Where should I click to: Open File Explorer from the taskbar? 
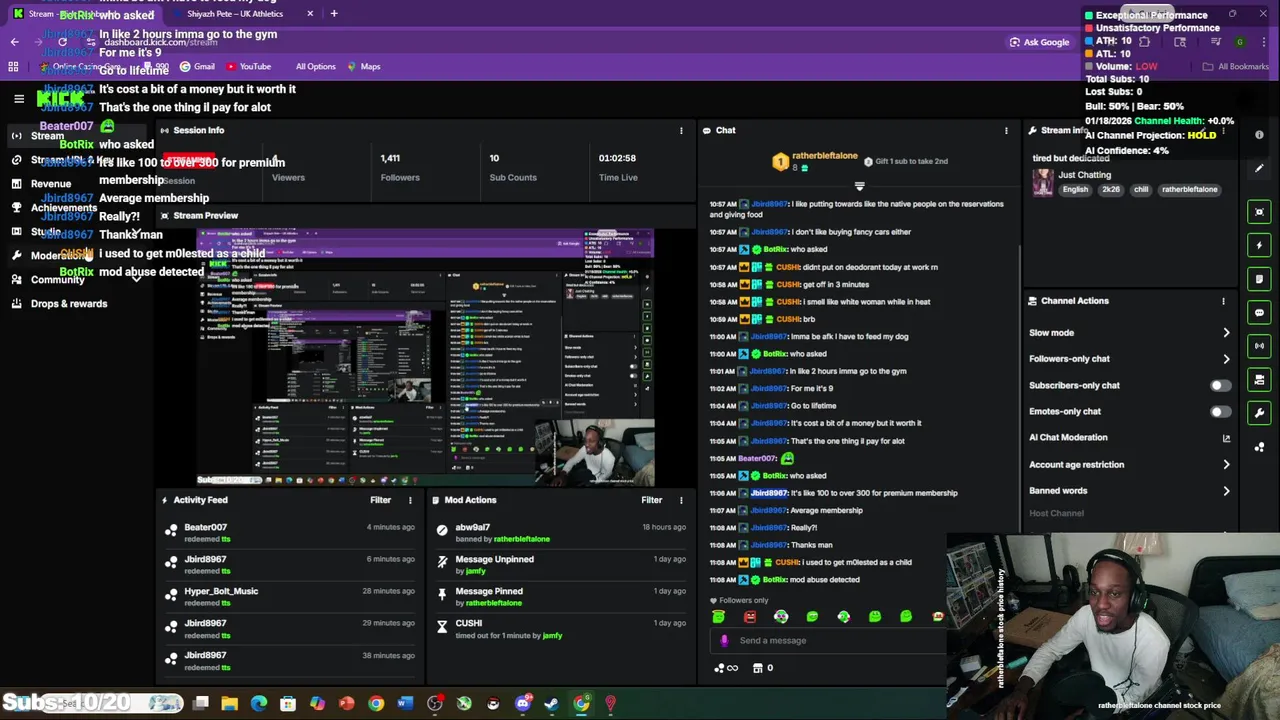[x=229, y=704]
